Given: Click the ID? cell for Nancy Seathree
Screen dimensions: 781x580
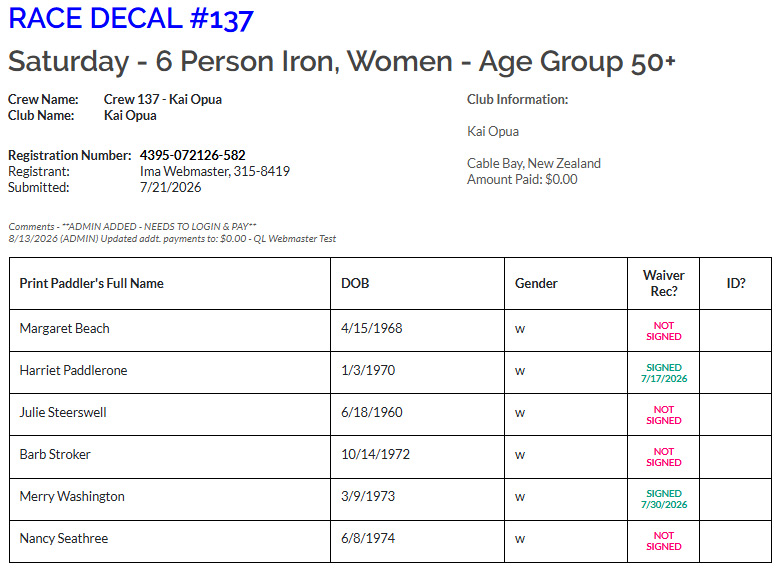Looking at the screenshot, I should [x=736, y=542].
